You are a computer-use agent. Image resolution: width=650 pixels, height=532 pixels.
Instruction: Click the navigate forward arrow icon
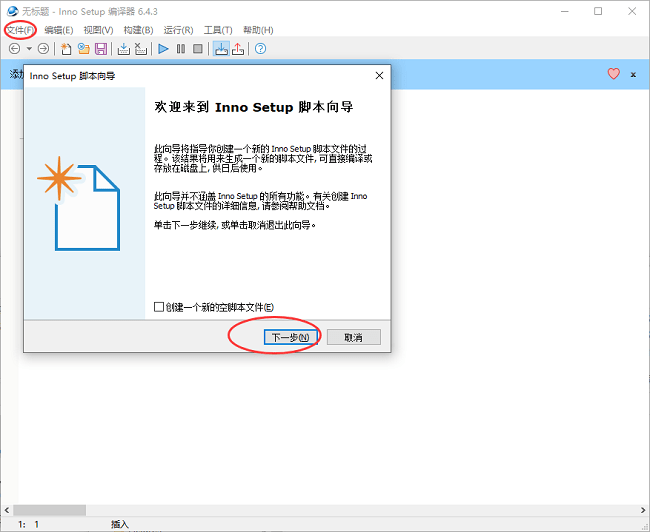(x=43, y=49)
